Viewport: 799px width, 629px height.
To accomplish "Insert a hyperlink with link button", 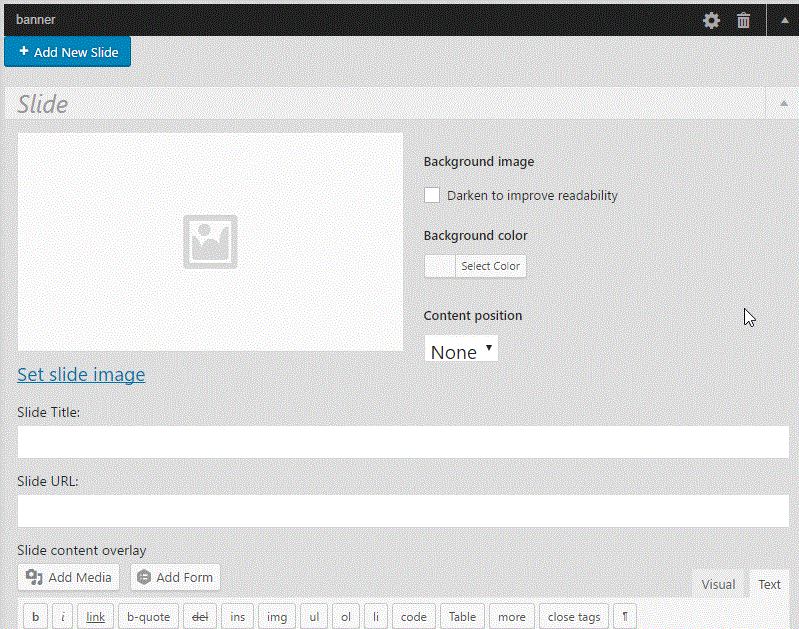I will [95, 617].
